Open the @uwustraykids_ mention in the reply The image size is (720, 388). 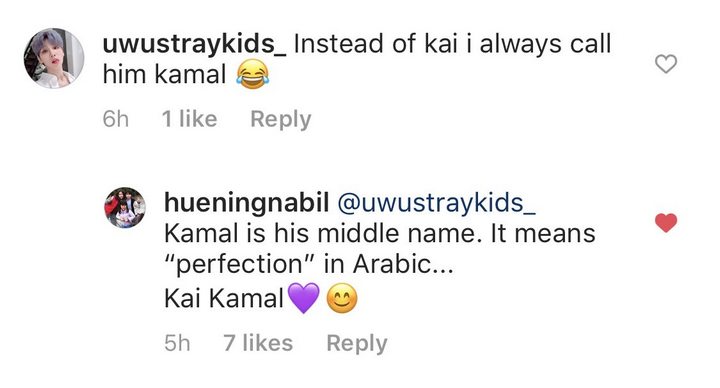pos(436,203)
